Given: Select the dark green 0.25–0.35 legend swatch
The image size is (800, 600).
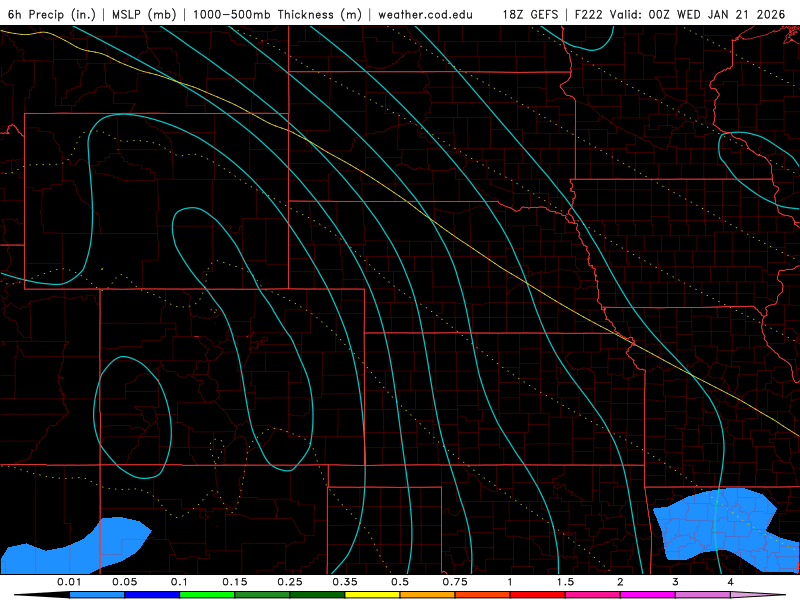Looking at the screenshot, I should pyautogui.click(x=317, y=595).
